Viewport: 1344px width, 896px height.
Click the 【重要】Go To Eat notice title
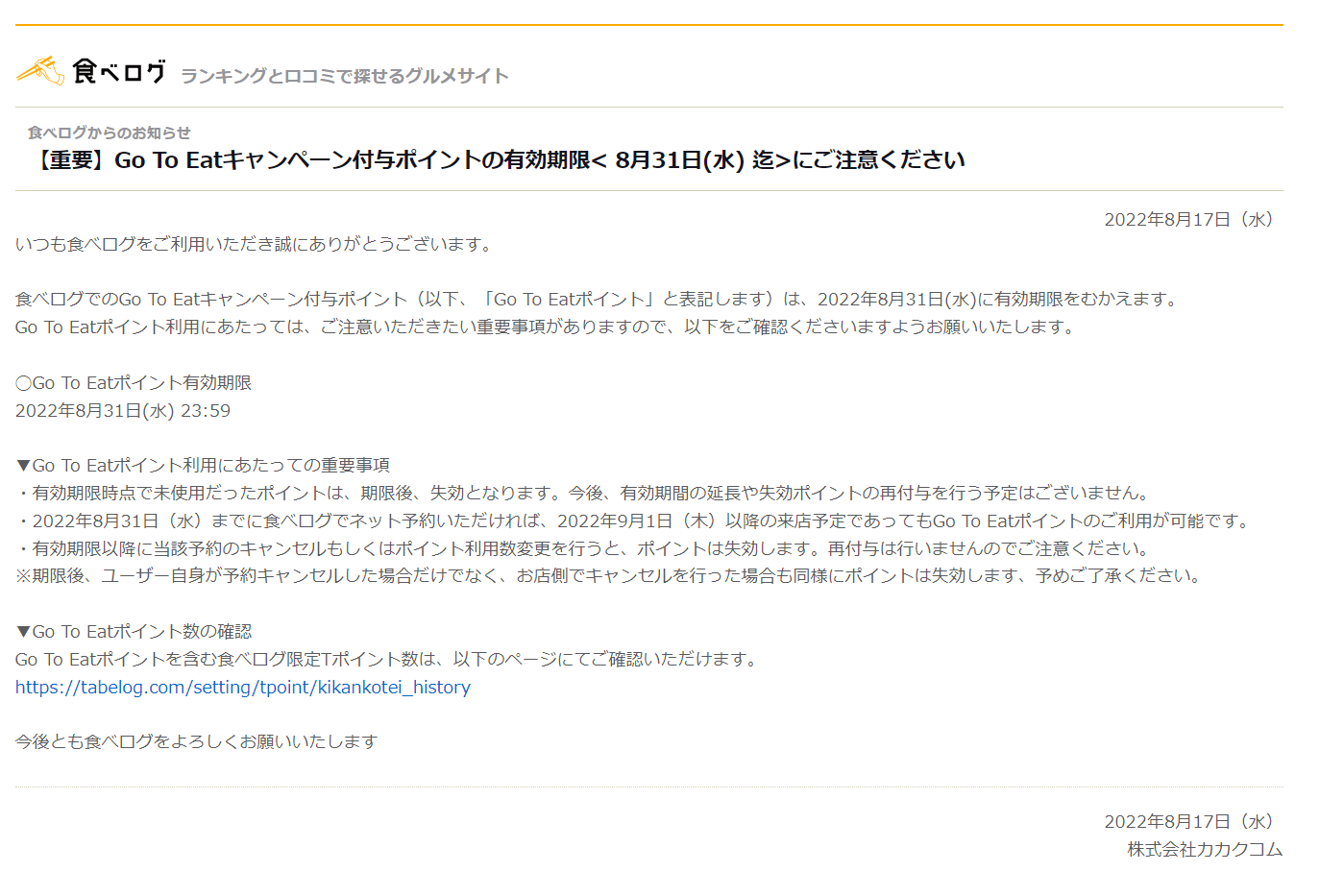click(x=497, y=160)
